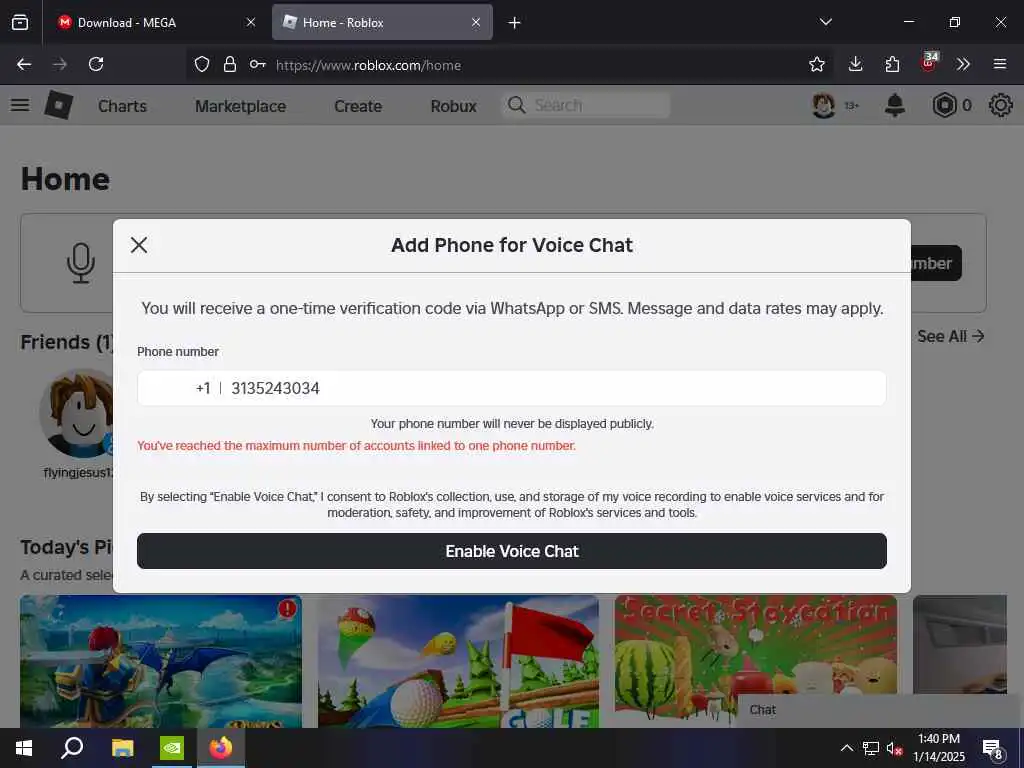Click the Enable Voice Chat button
1024x768 pixels.
[511, 551]
